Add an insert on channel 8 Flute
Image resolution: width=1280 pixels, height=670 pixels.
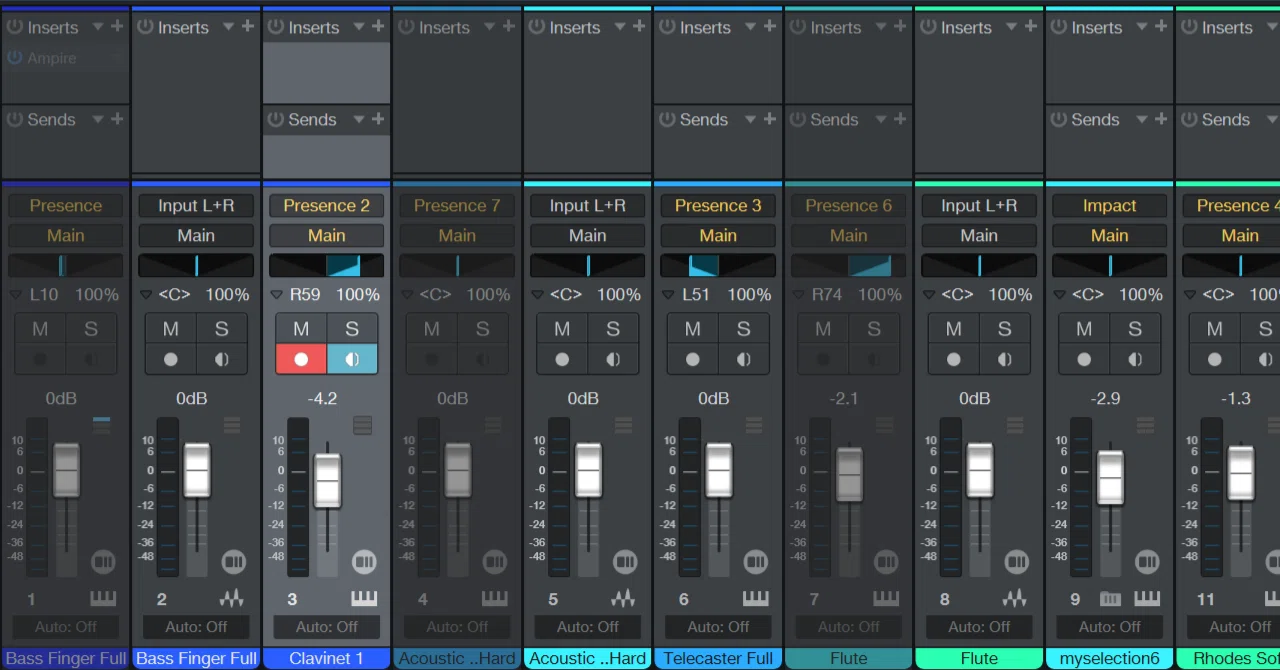coord(1031,26)
